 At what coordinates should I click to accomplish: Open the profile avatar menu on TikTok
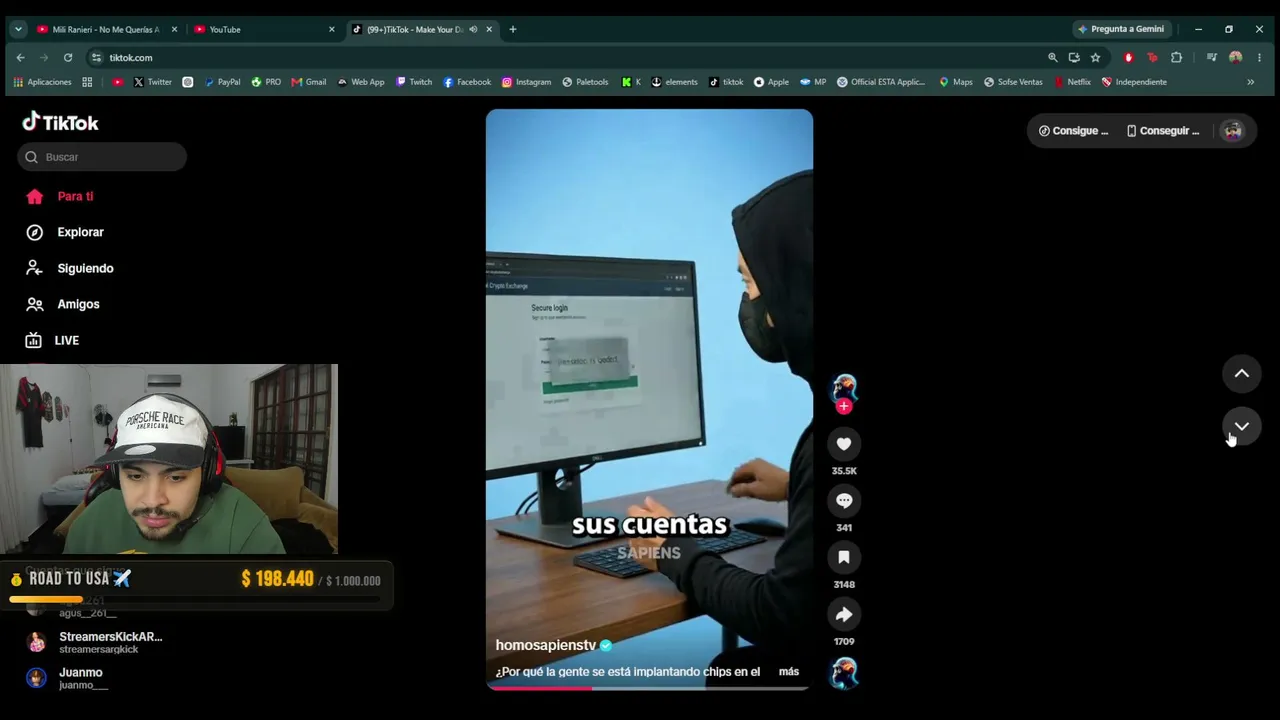1233,131
